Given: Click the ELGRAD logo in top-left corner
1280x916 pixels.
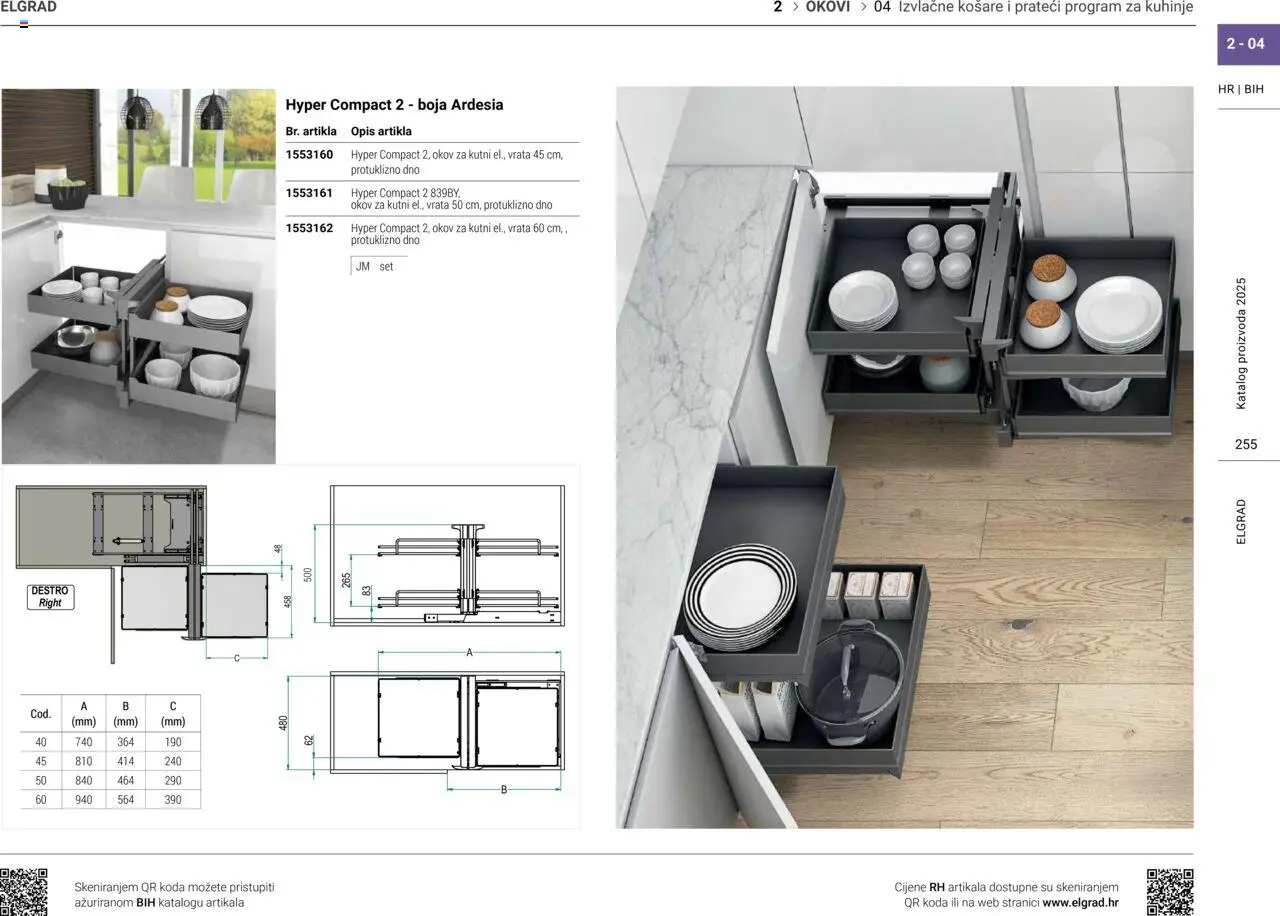Looking at the screenshot, I should click(29, 8).
